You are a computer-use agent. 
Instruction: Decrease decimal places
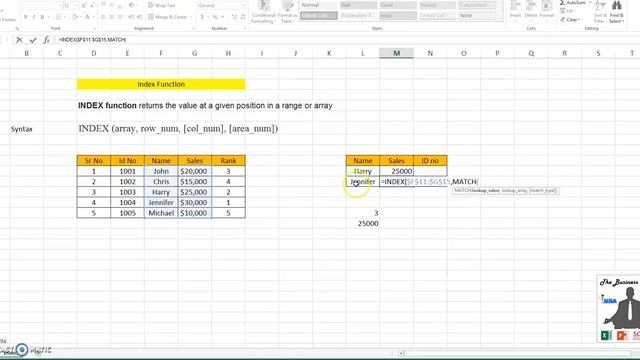pos(243,17)
